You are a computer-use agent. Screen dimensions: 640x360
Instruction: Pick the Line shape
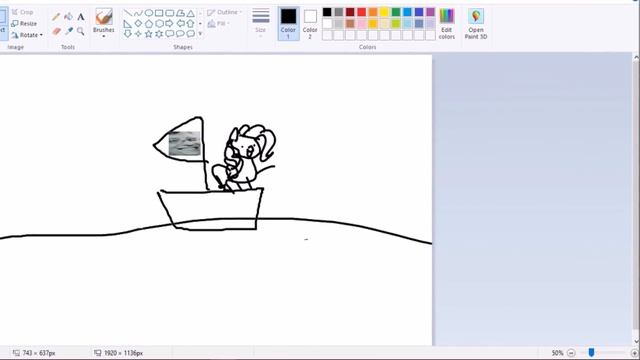[x=128, y=13]
